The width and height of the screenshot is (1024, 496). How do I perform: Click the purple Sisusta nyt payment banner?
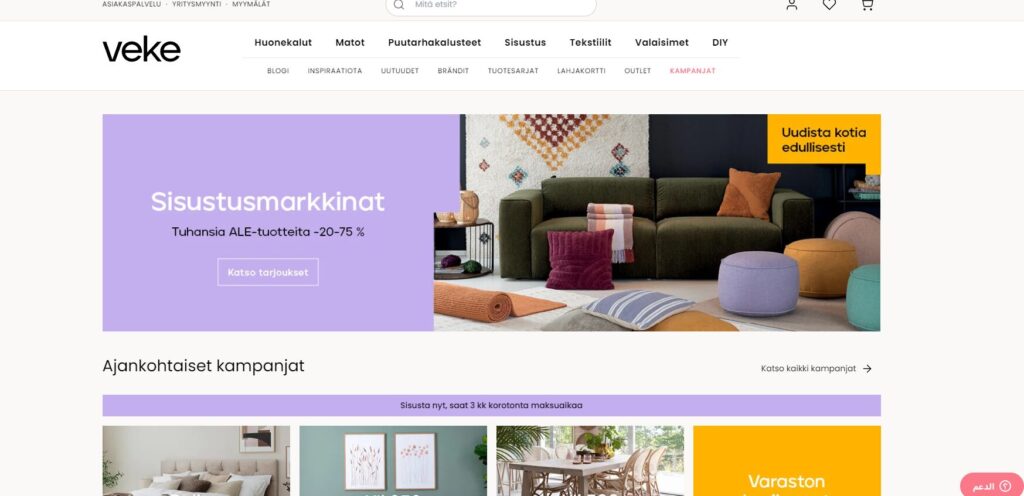491,405
